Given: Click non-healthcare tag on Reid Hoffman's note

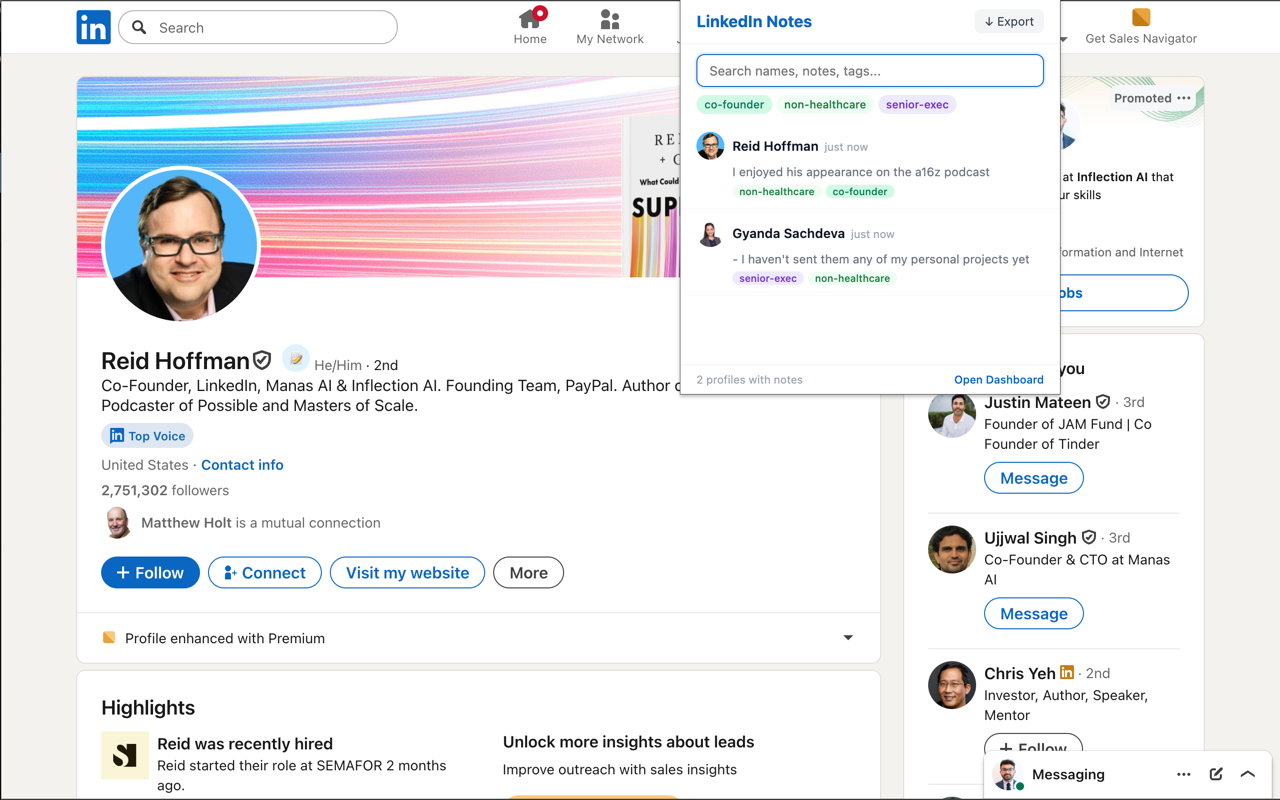Looking at the screenshot, I should coord(777,192).
